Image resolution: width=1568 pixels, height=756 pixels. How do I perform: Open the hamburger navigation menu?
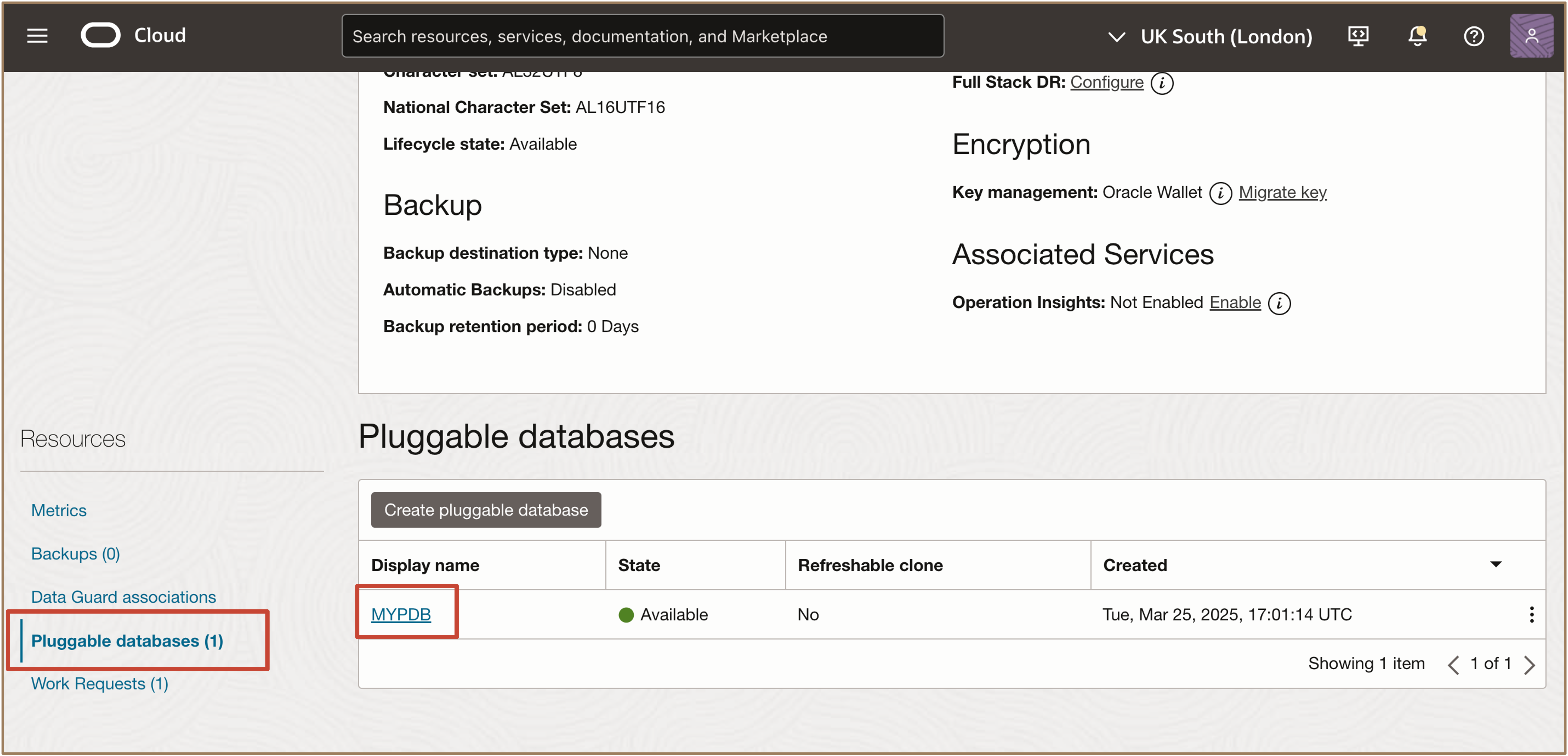tap(37, 36)
